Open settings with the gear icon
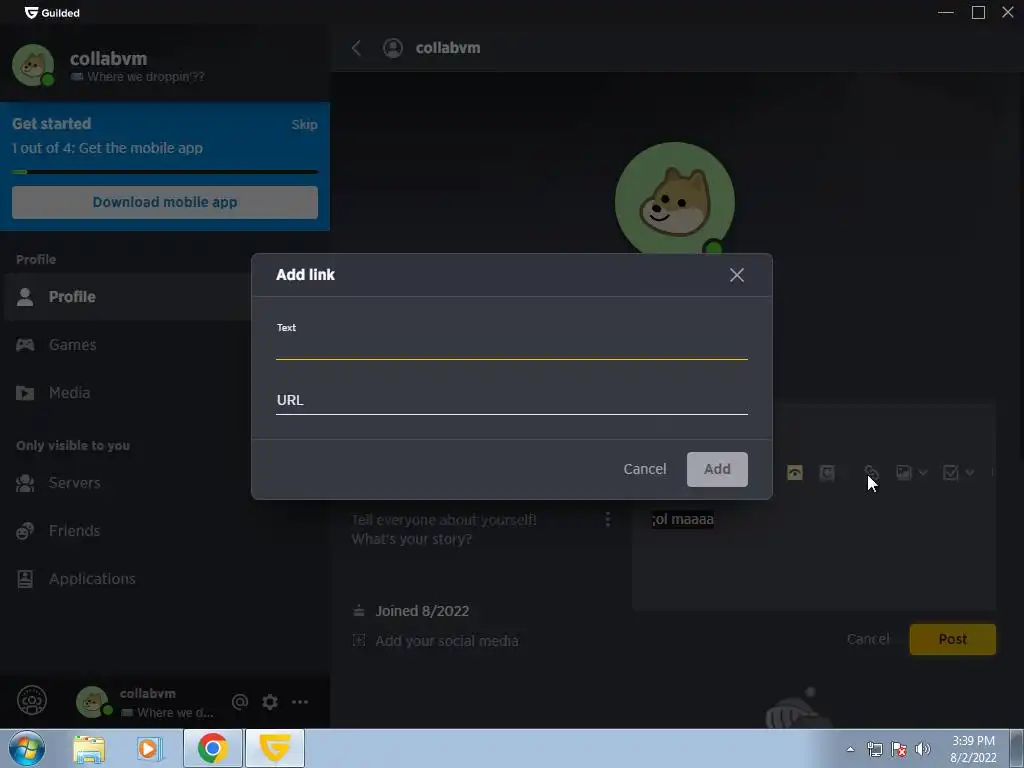This screenshot has width=1024, height=768. pyautogui.click(x=270, y=702)
